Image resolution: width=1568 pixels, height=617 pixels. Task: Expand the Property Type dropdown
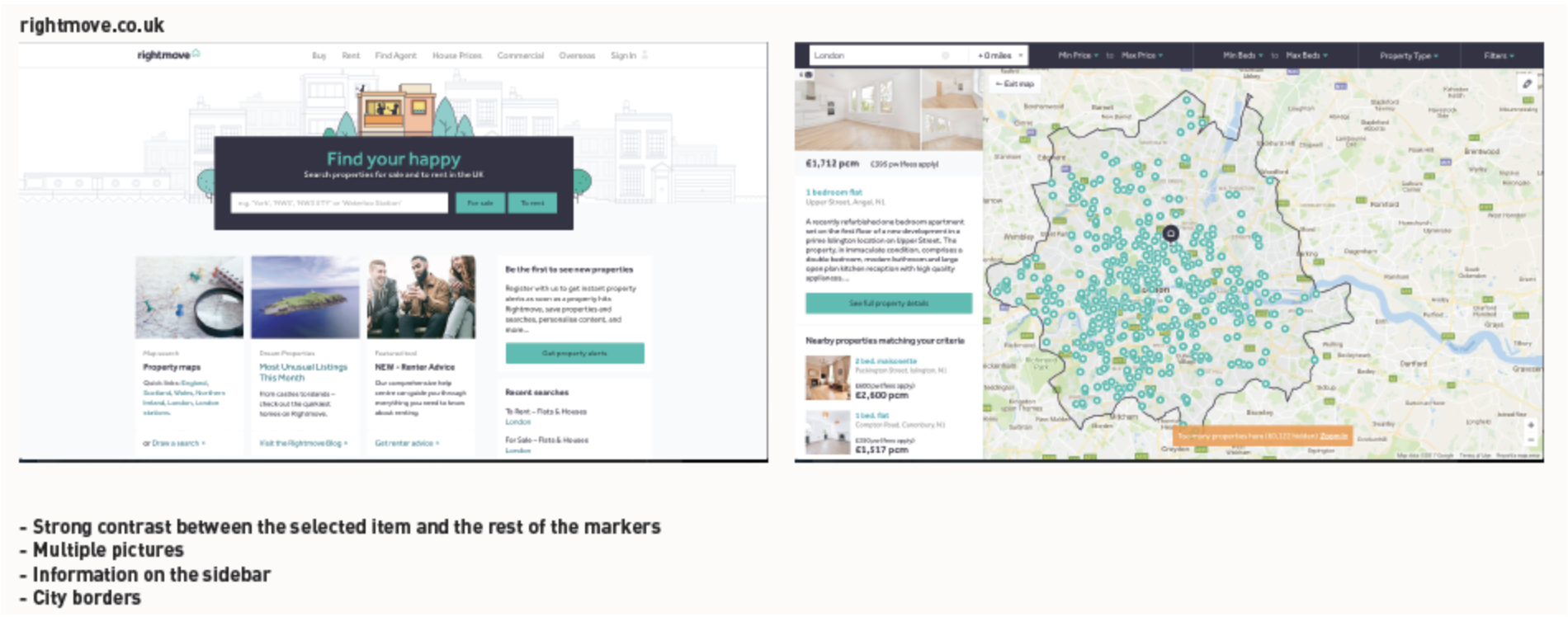click(1409, 55)
